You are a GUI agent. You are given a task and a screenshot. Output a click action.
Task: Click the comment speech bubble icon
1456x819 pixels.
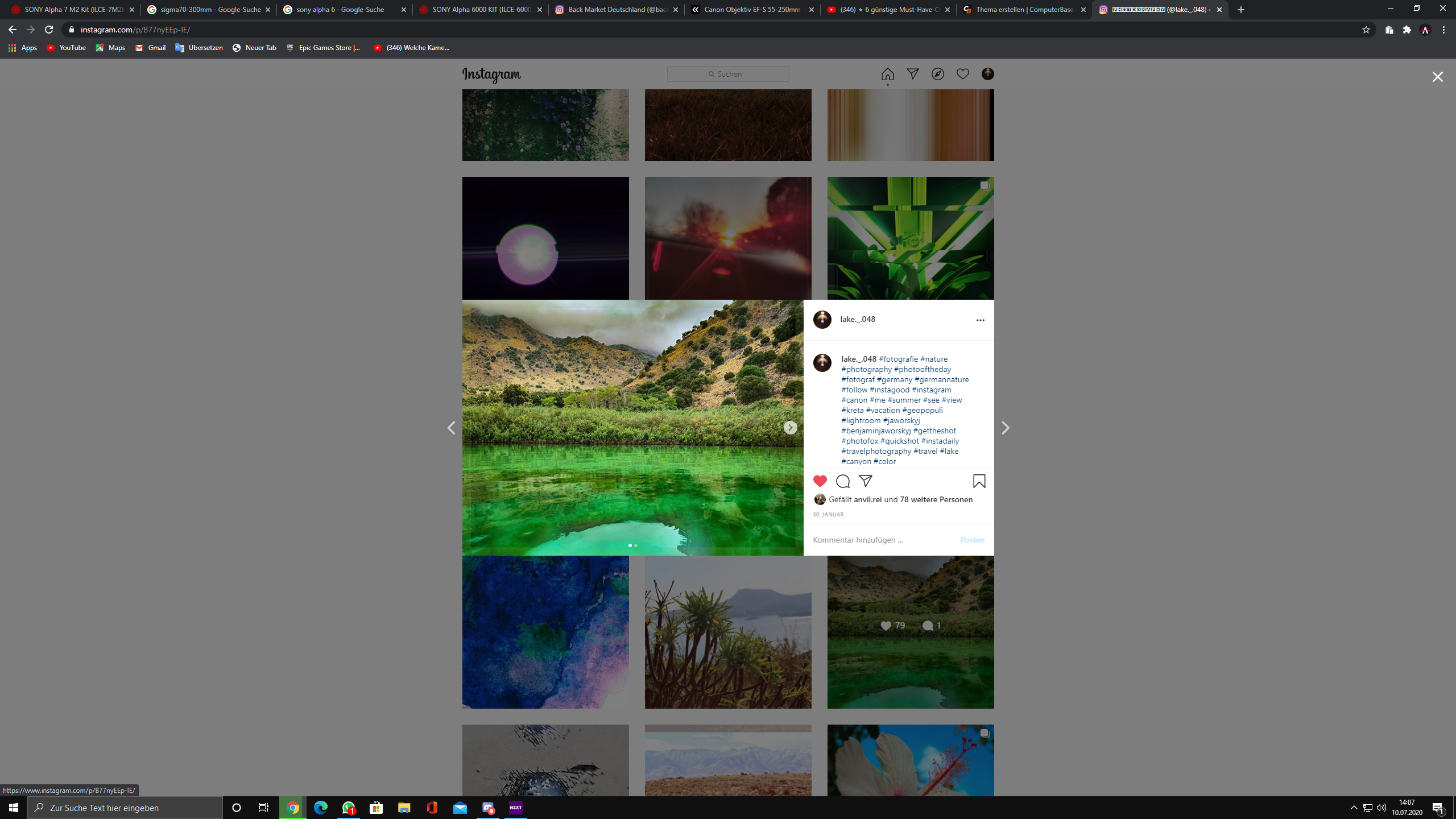tap(843, 481)
